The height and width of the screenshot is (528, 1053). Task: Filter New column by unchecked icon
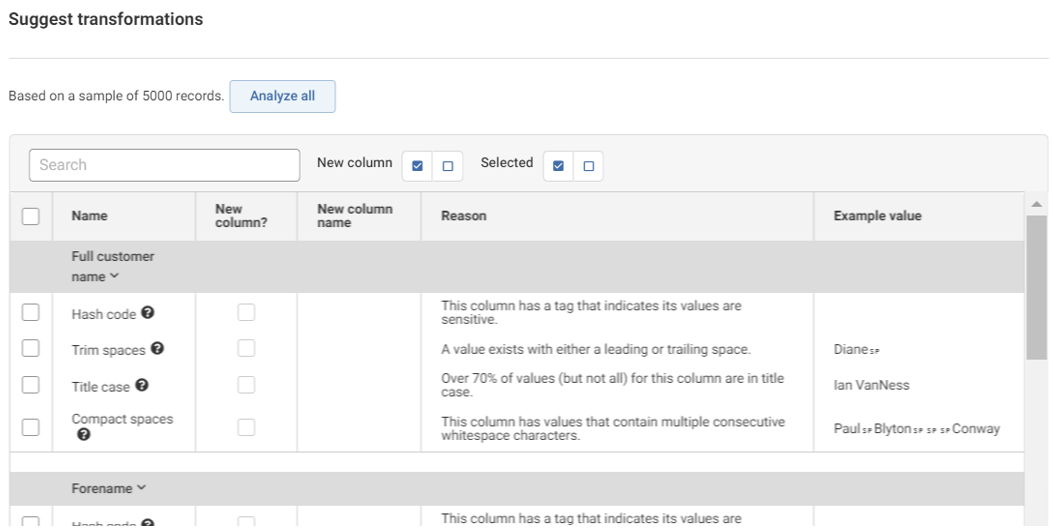point(447,165)
